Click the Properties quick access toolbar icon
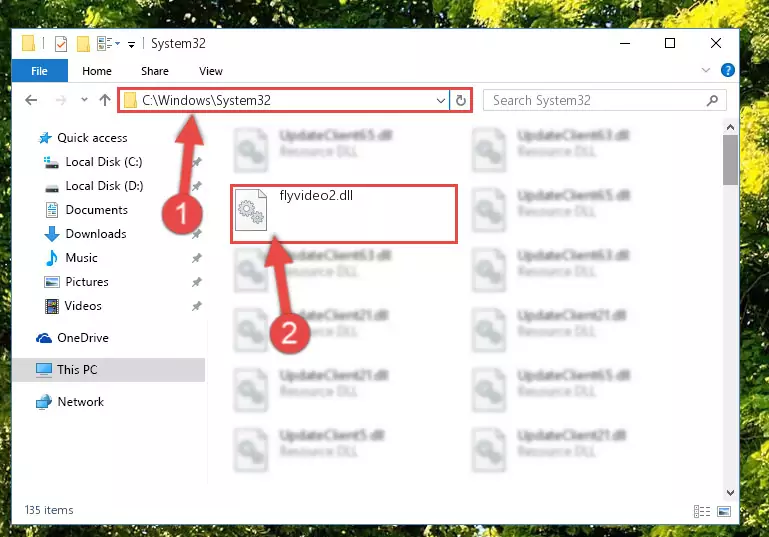 [61, 44]
